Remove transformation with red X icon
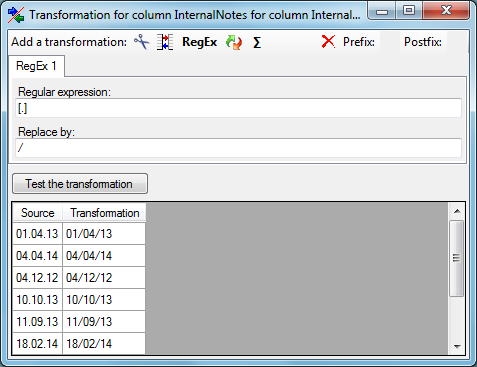The width and height of the screenshot is (477, 367). pos(328,42)
